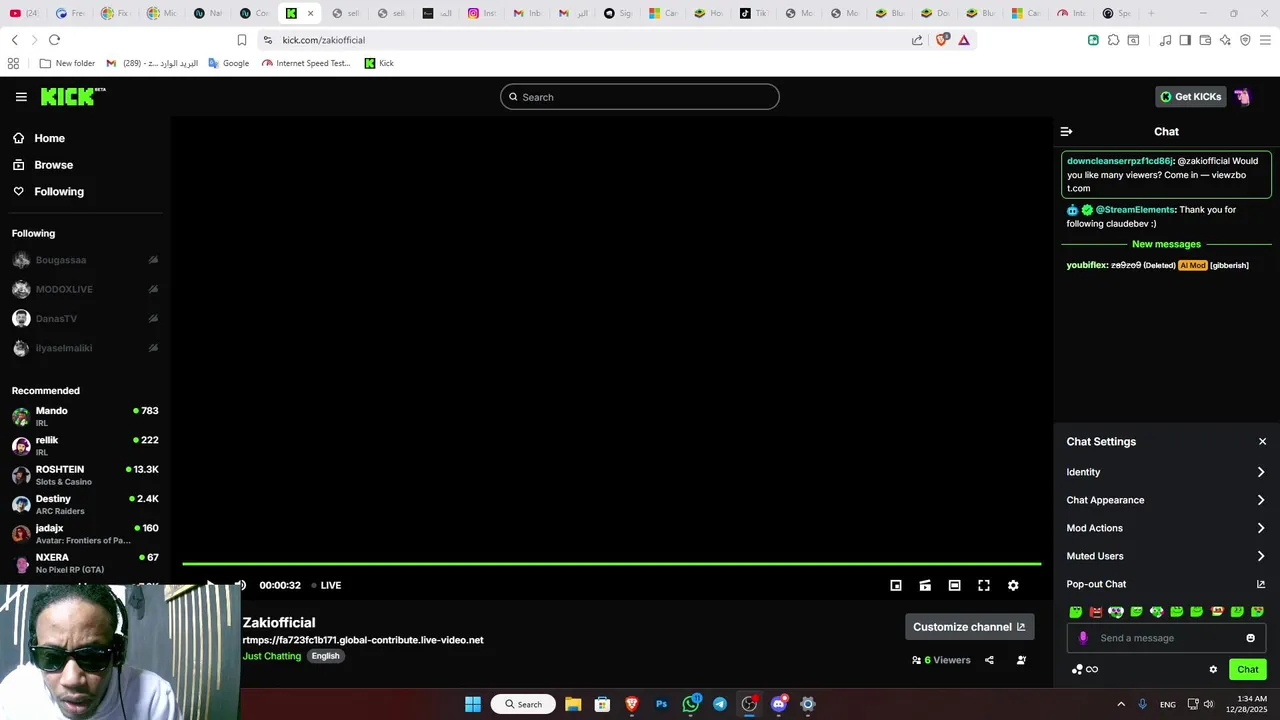Viewport: 1280px width, 720px height.
Task: Jump to New messages in chat
Action: (1166, 244)
